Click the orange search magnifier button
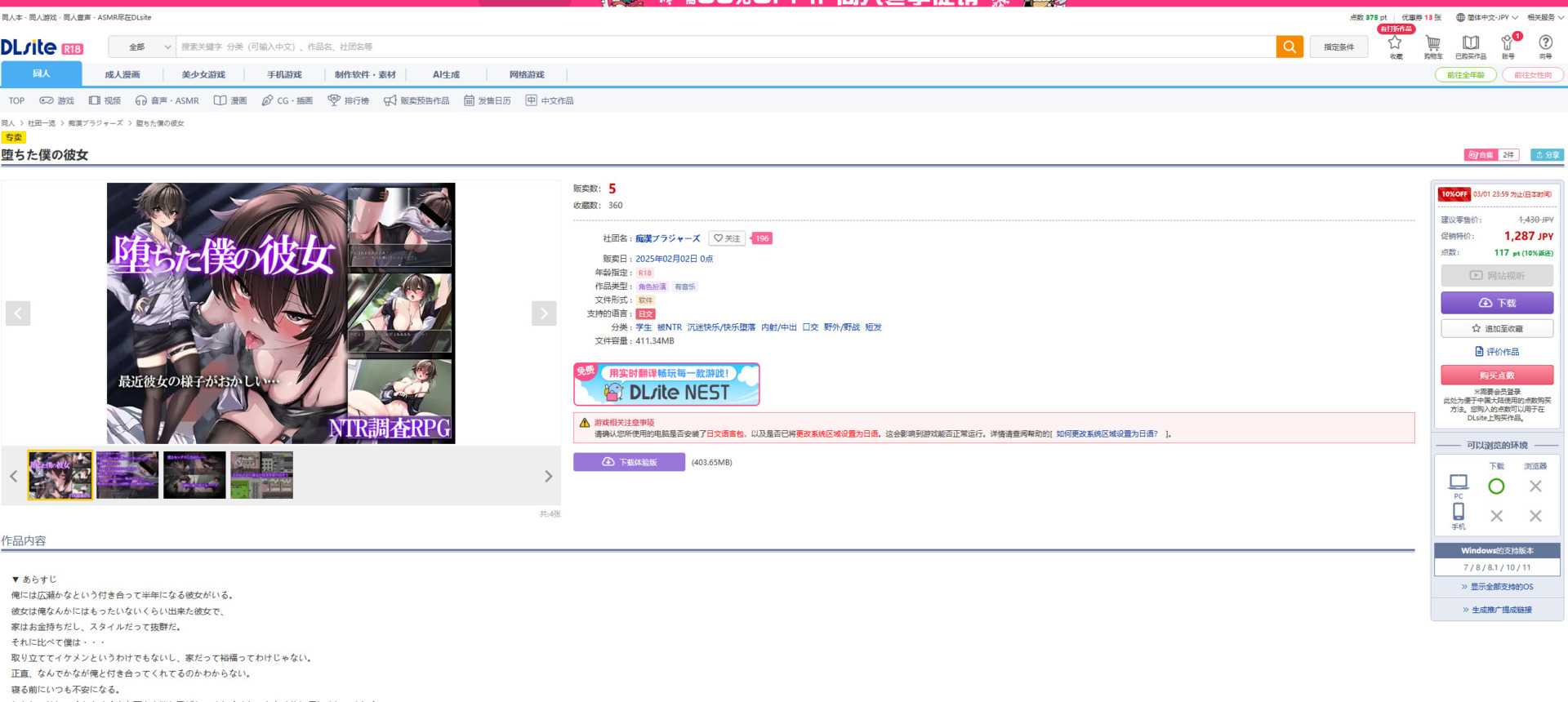1568x702 pixels. pos(1289,47)
